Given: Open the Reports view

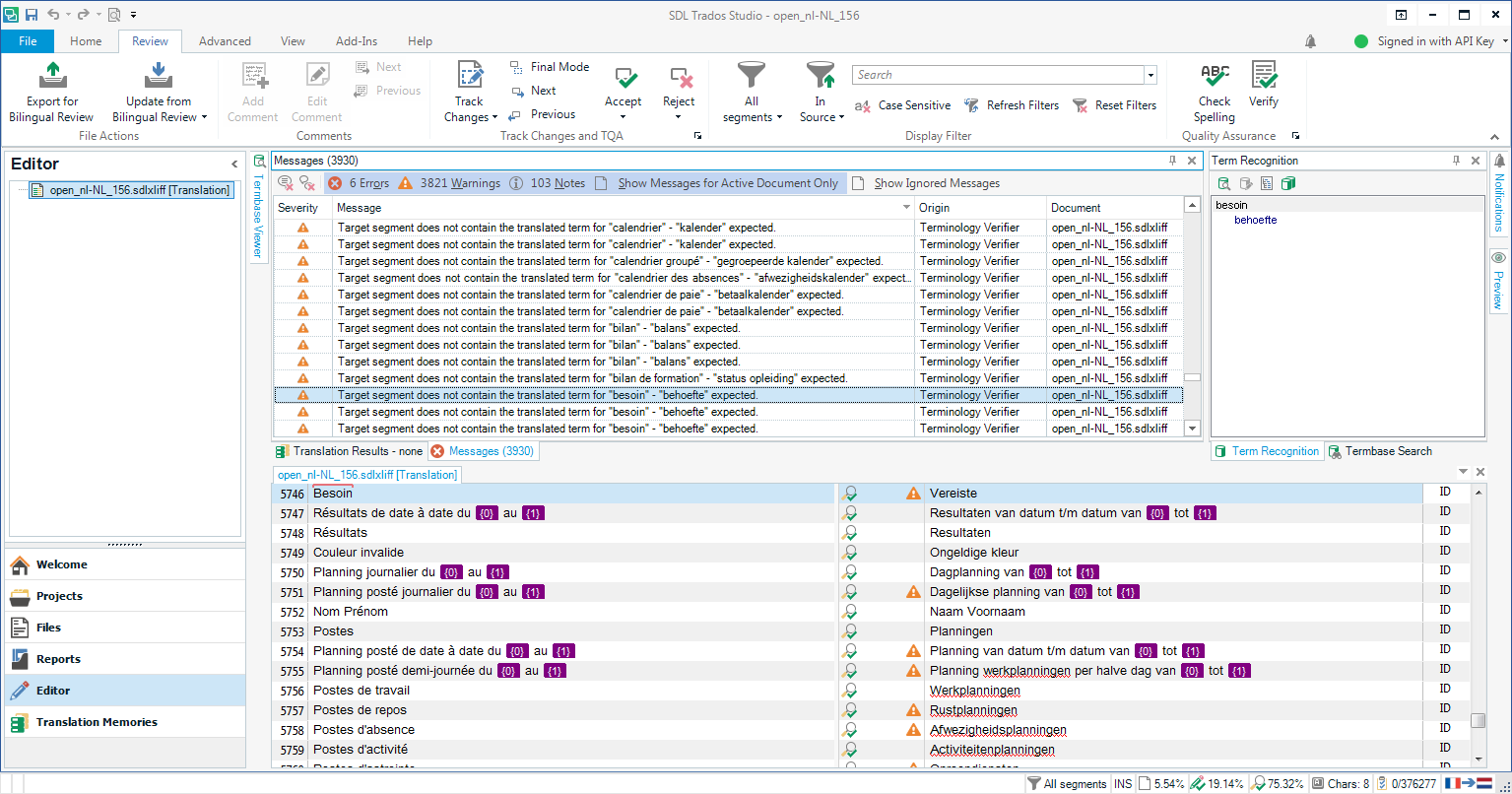Looking at the screenshot, I should pos(125,659).
